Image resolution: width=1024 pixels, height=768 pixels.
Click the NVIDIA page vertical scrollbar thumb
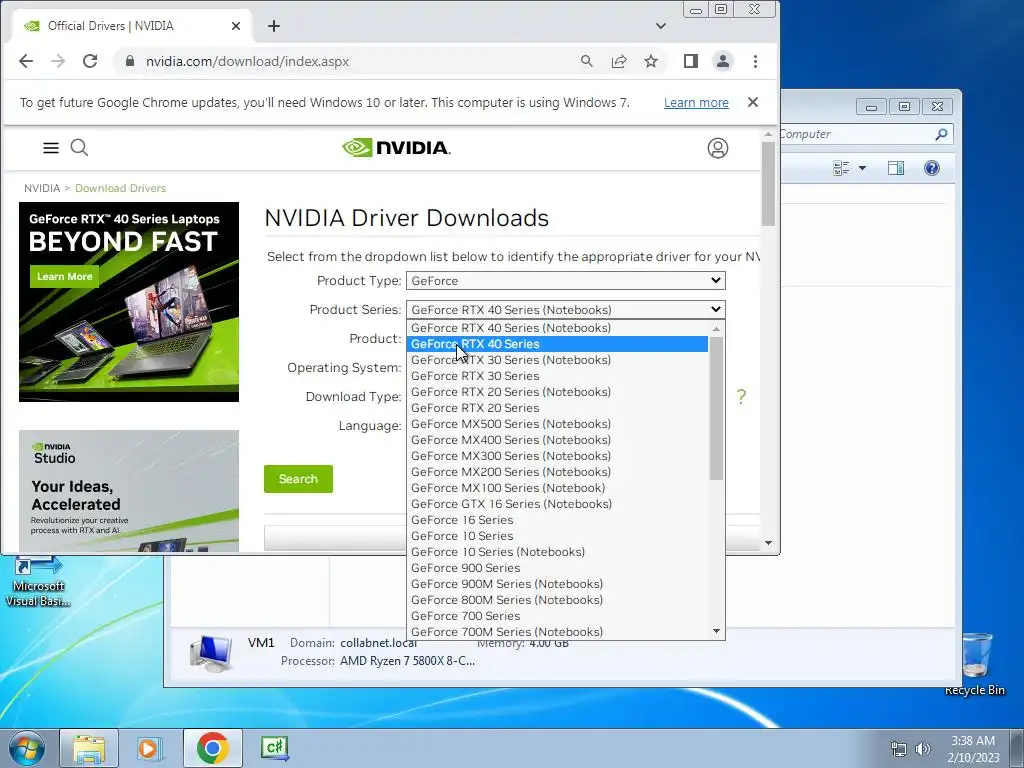tap(768, 184)
